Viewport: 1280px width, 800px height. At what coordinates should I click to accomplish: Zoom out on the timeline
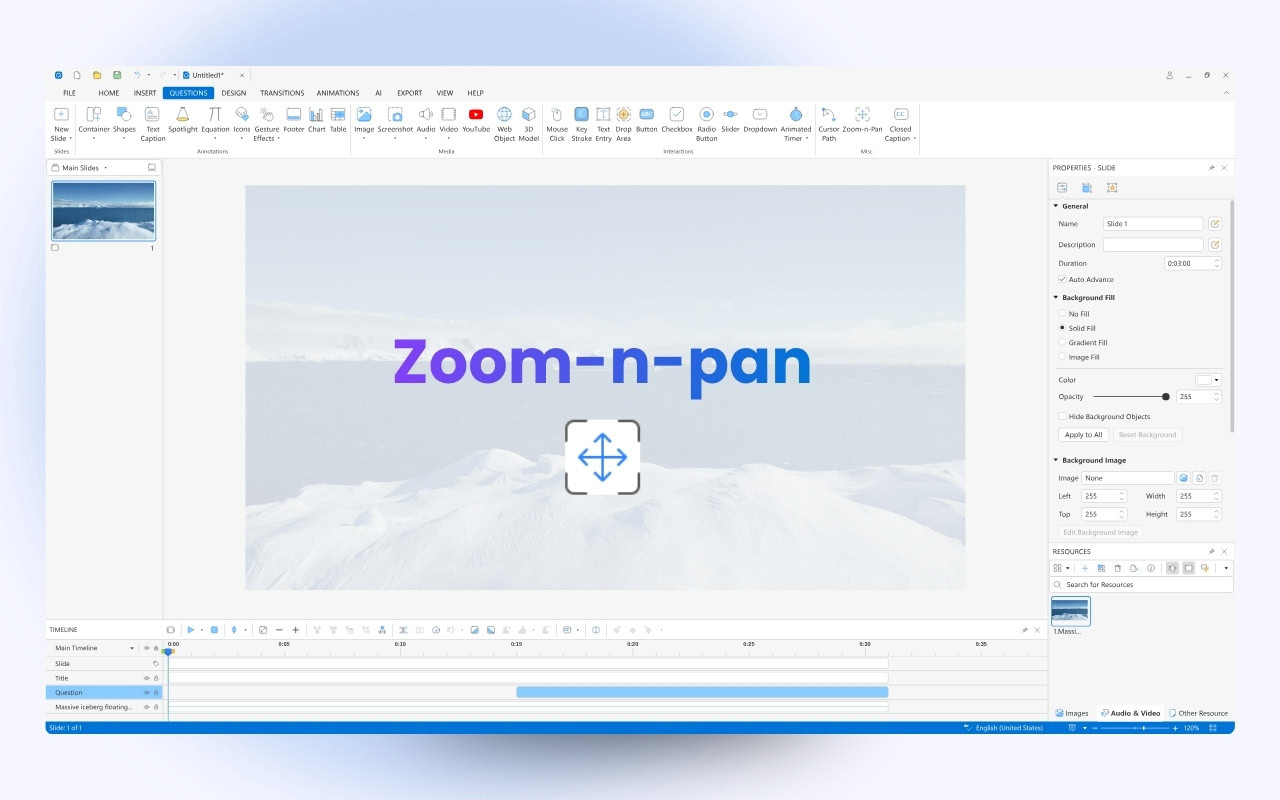pyautogui.click(x=279, y=630)
